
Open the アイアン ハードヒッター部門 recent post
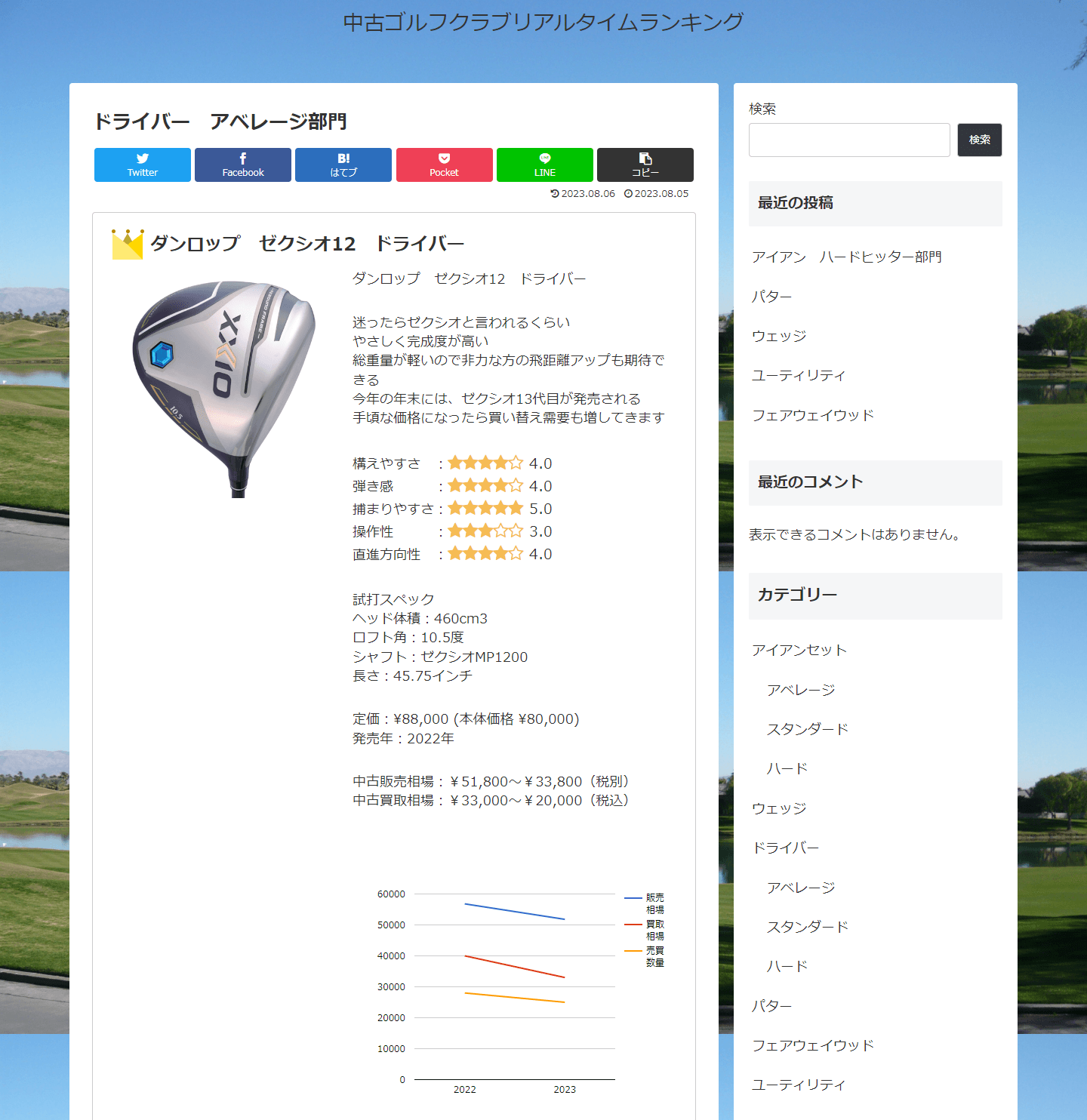pyautogui.click(x=845, y=257)
